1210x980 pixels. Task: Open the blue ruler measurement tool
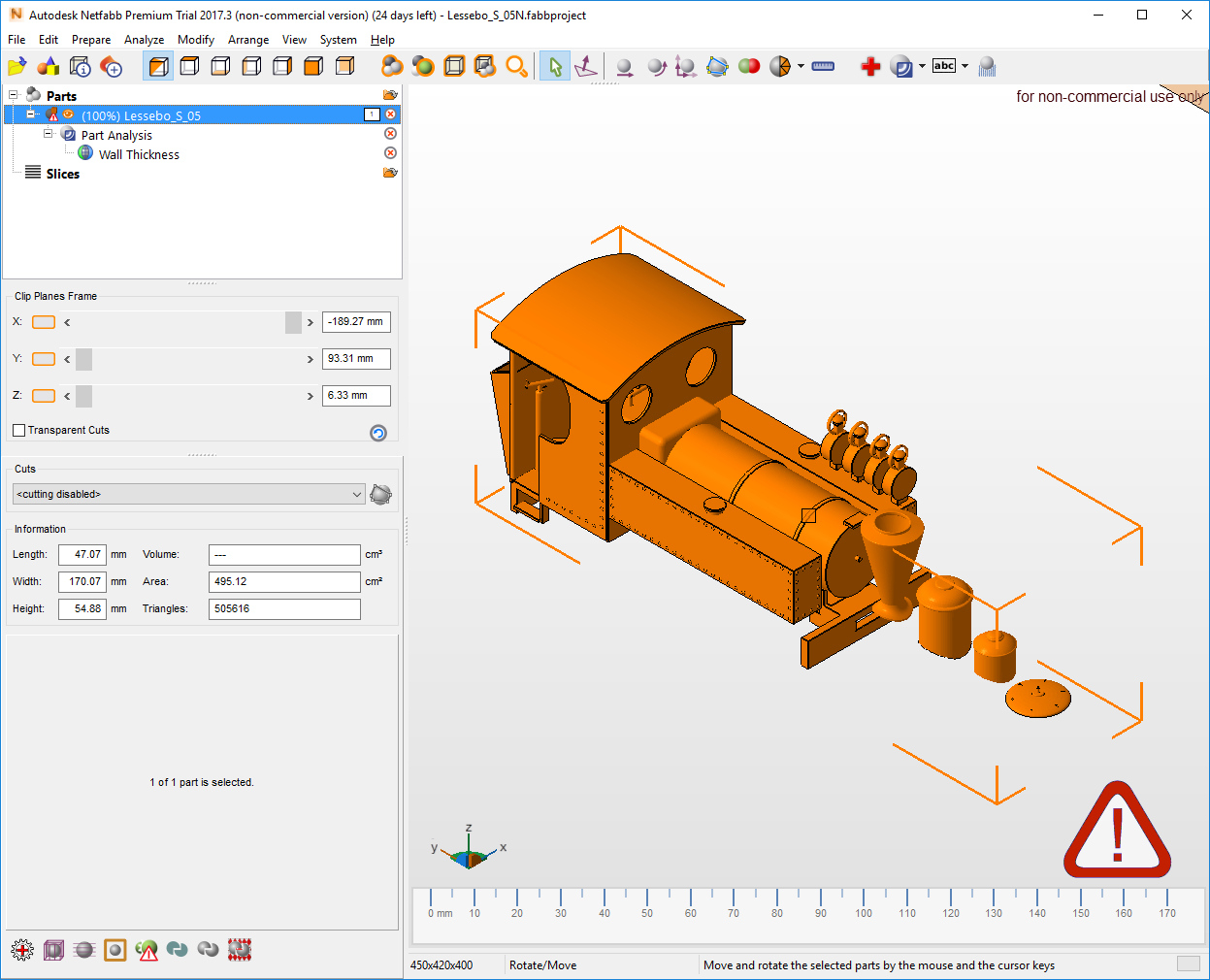[x=823, y=66]
